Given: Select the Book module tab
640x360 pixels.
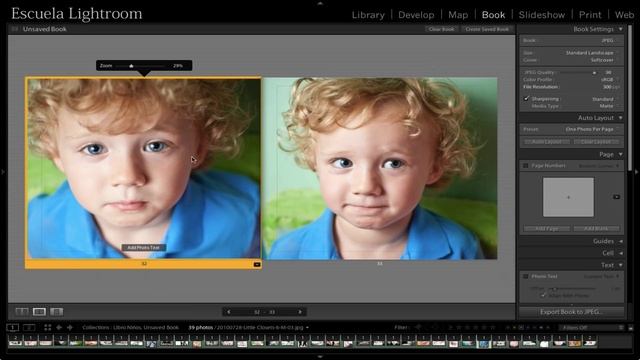Looking at the screenshot, I should point(493,15).
